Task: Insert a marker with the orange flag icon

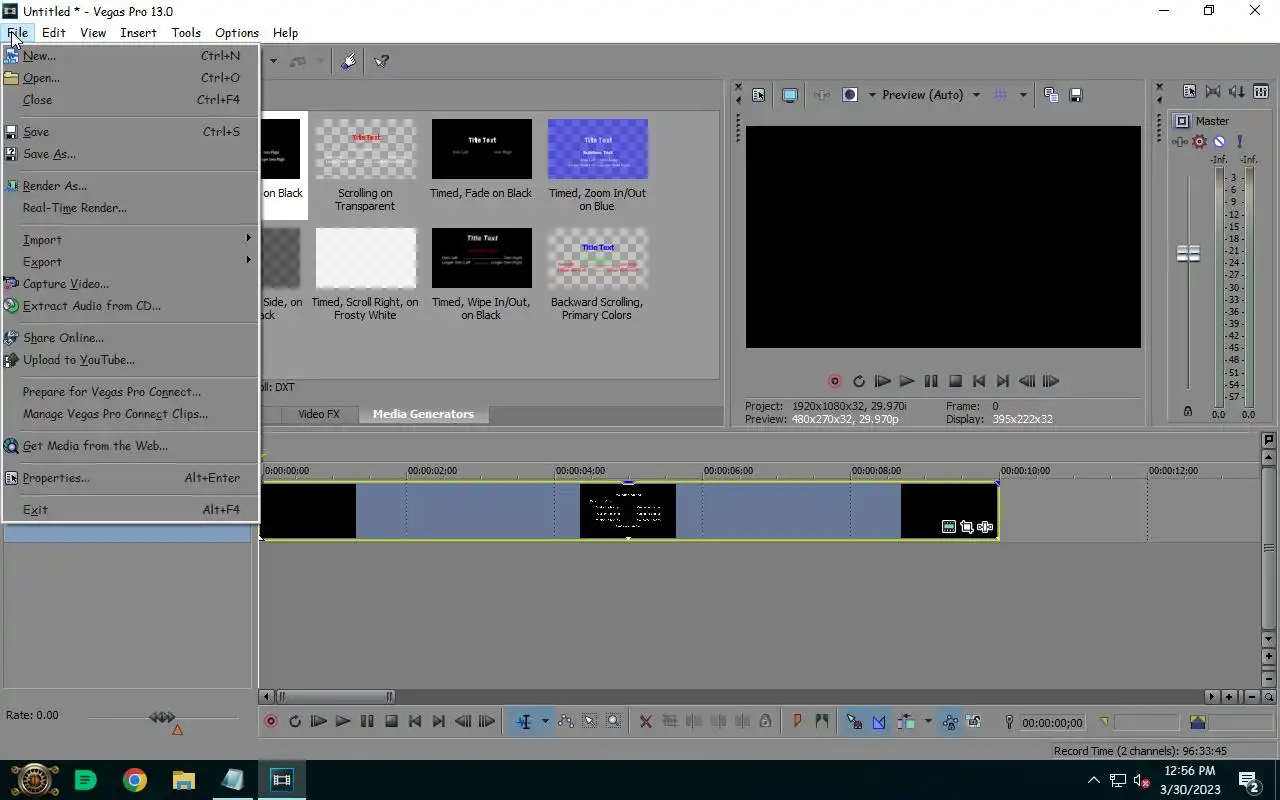Action: point(797,721)
